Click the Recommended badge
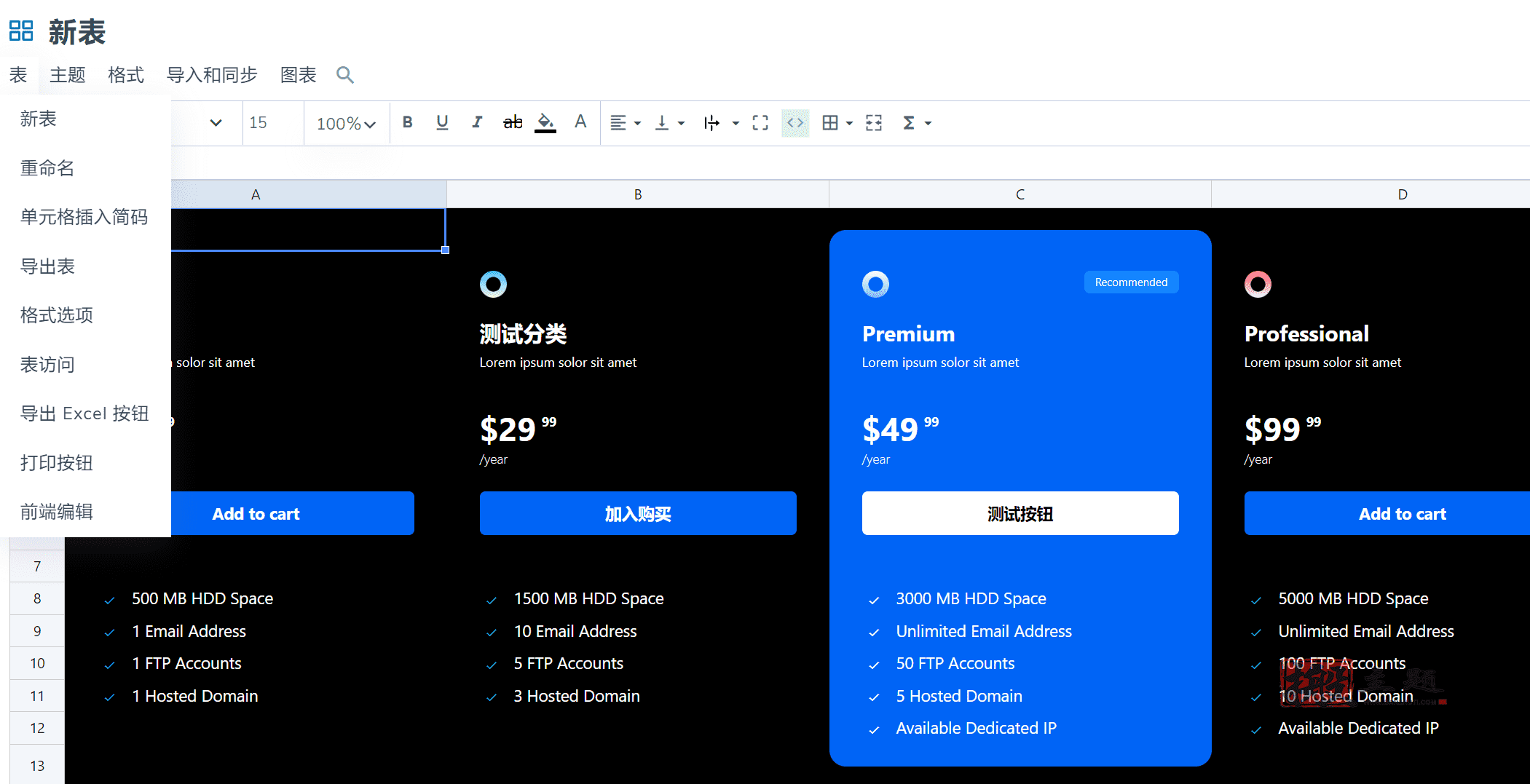Image resolution: width=1530 pixels, height=784 pixels. (1131, 282)
